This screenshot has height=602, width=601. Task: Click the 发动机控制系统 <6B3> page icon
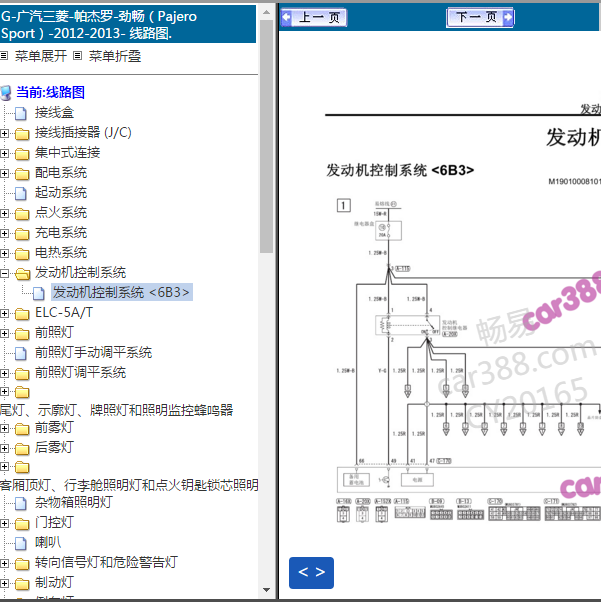39,293
